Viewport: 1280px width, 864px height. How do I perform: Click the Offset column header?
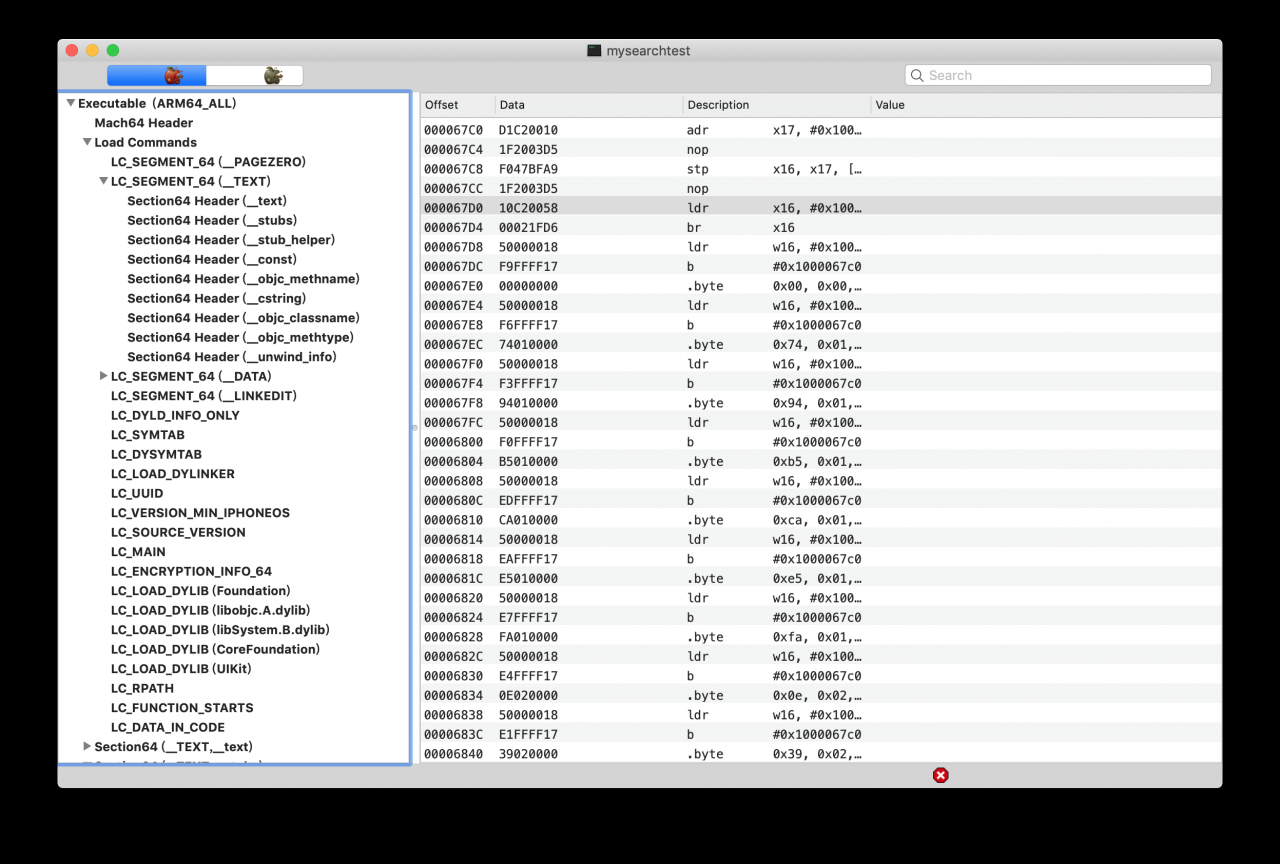pyautogui.click(x=457, y=105)
